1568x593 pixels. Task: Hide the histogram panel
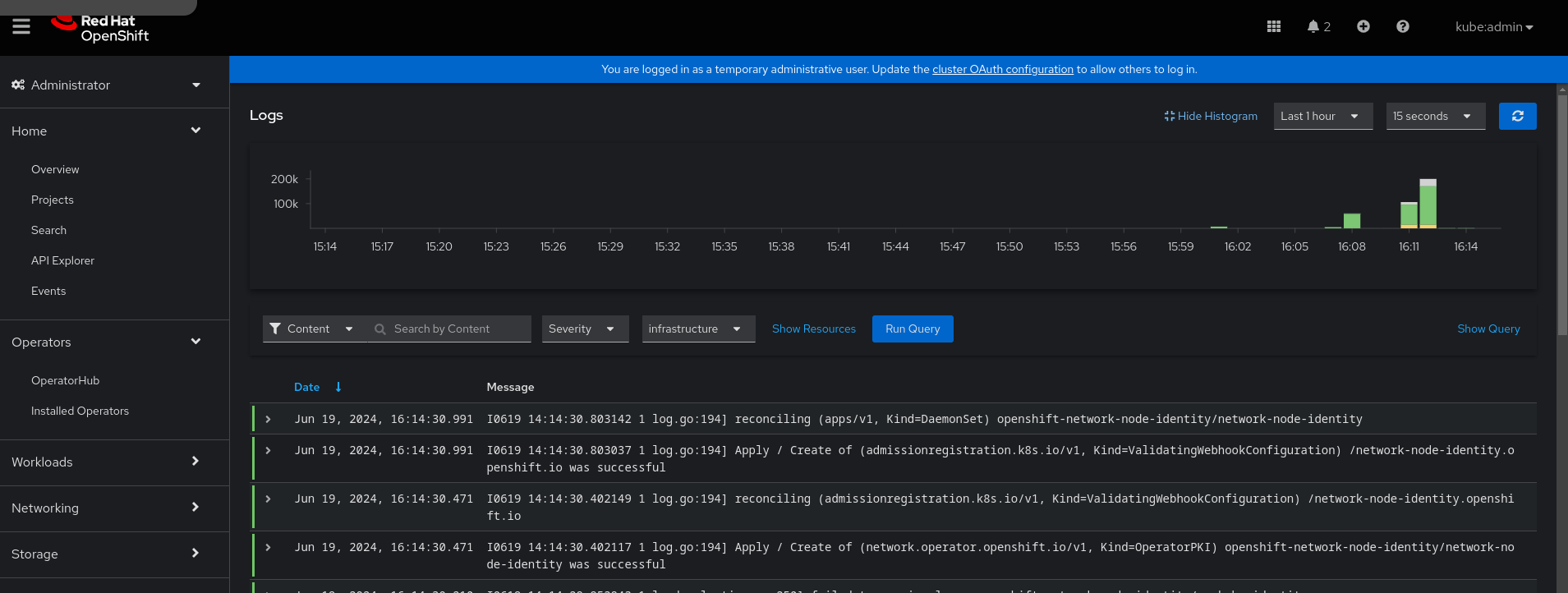point(1211,117)
